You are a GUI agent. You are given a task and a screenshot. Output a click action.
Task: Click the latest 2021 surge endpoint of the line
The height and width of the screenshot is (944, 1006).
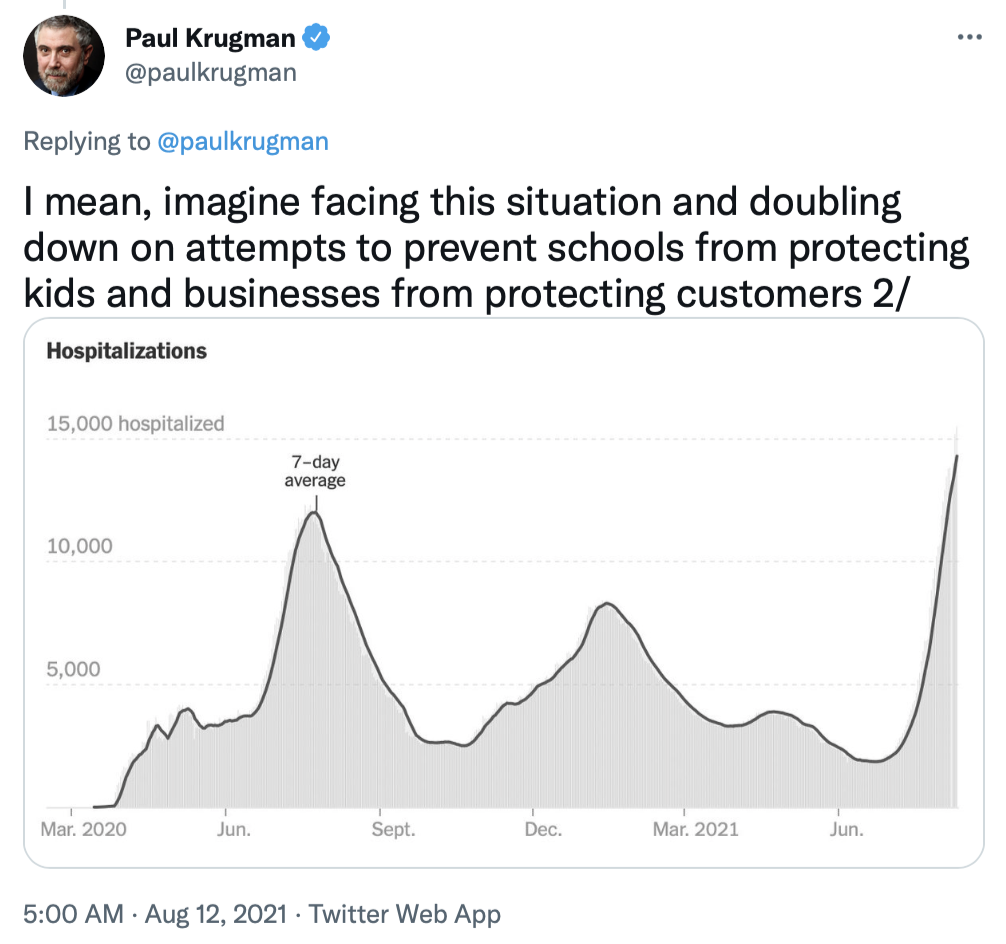(x=957, y=456)
